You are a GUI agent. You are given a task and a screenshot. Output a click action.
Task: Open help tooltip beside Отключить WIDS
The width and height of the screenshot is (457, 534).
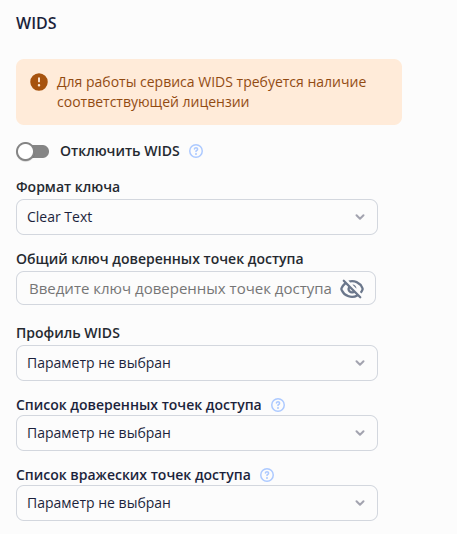tap(196, 151)
